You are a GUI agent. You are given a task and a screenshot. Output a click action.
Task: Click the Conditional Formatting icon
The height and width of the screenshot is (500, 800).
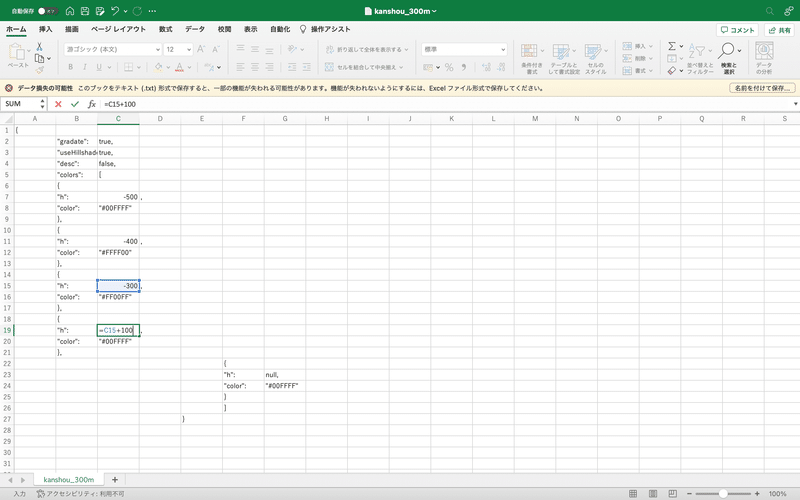(x=529, y=51)
